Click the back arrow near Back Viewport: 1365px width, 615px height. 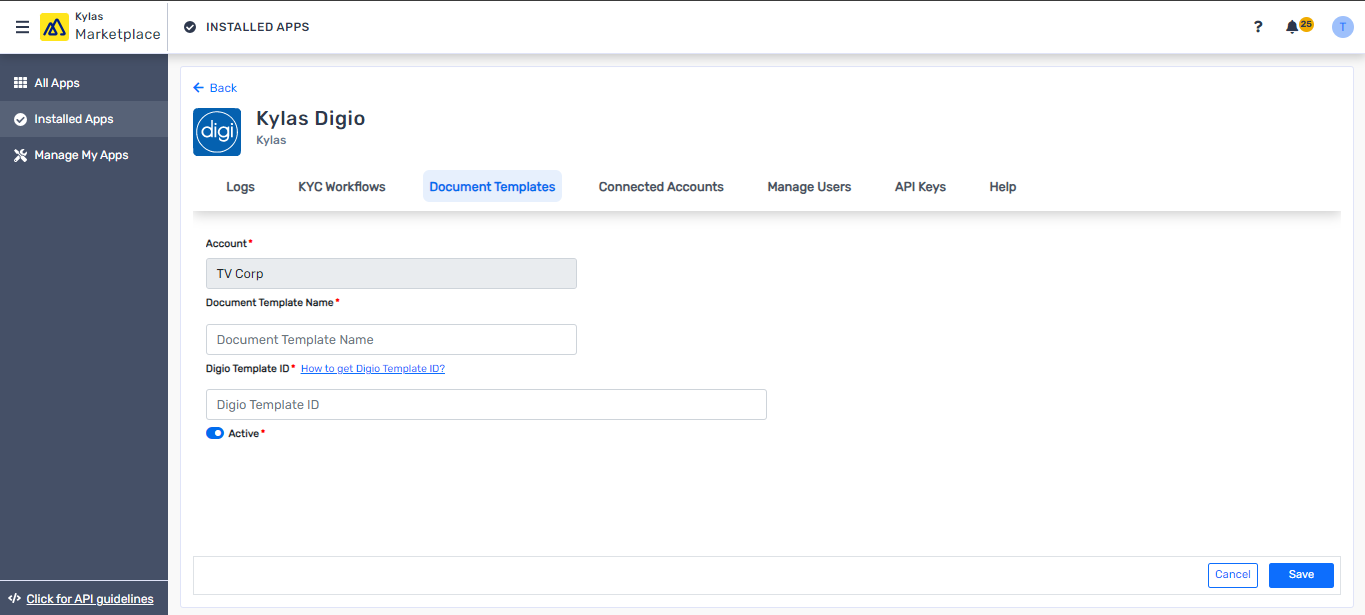pos(198,88)
